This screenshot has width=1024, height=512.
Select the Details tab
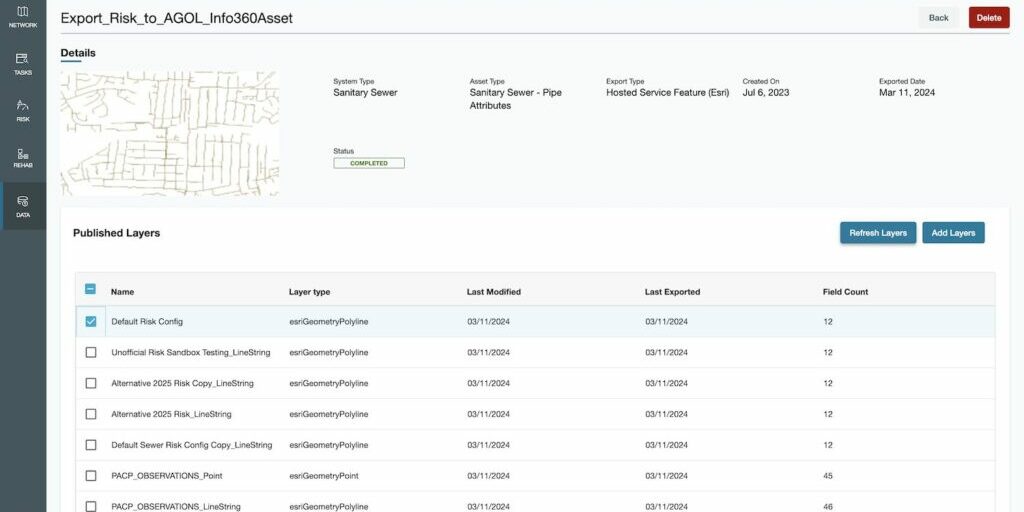click(78, 53)
